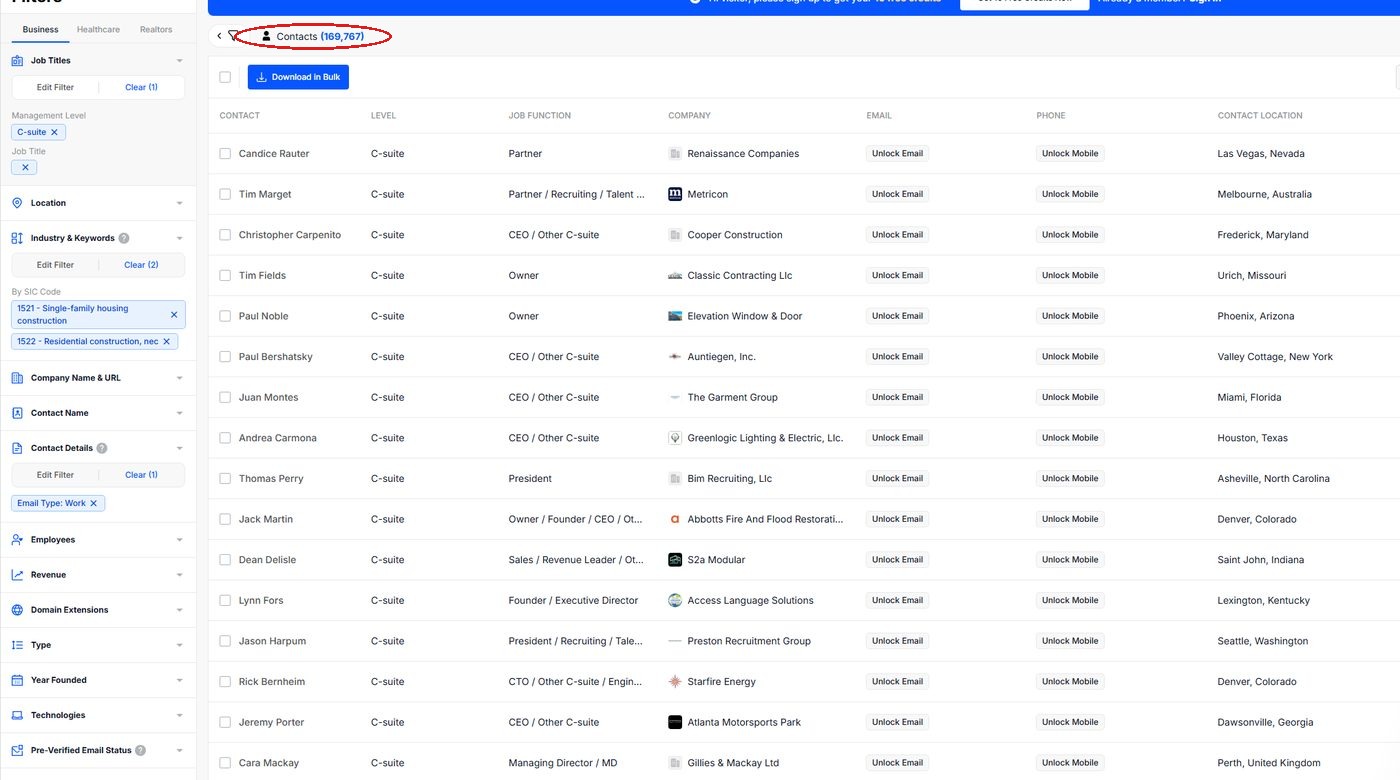
Task: Remove the C-suite management level chip
Action: point(55,132)
